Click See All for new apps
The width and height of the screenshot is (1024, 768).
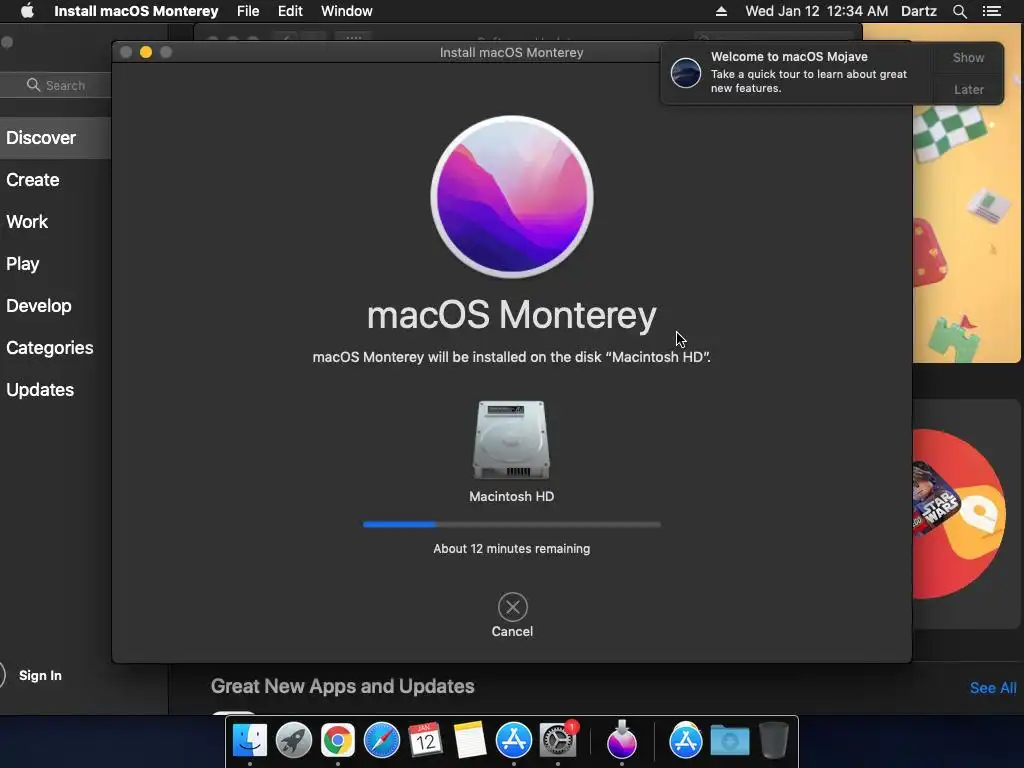coord(993,688)
